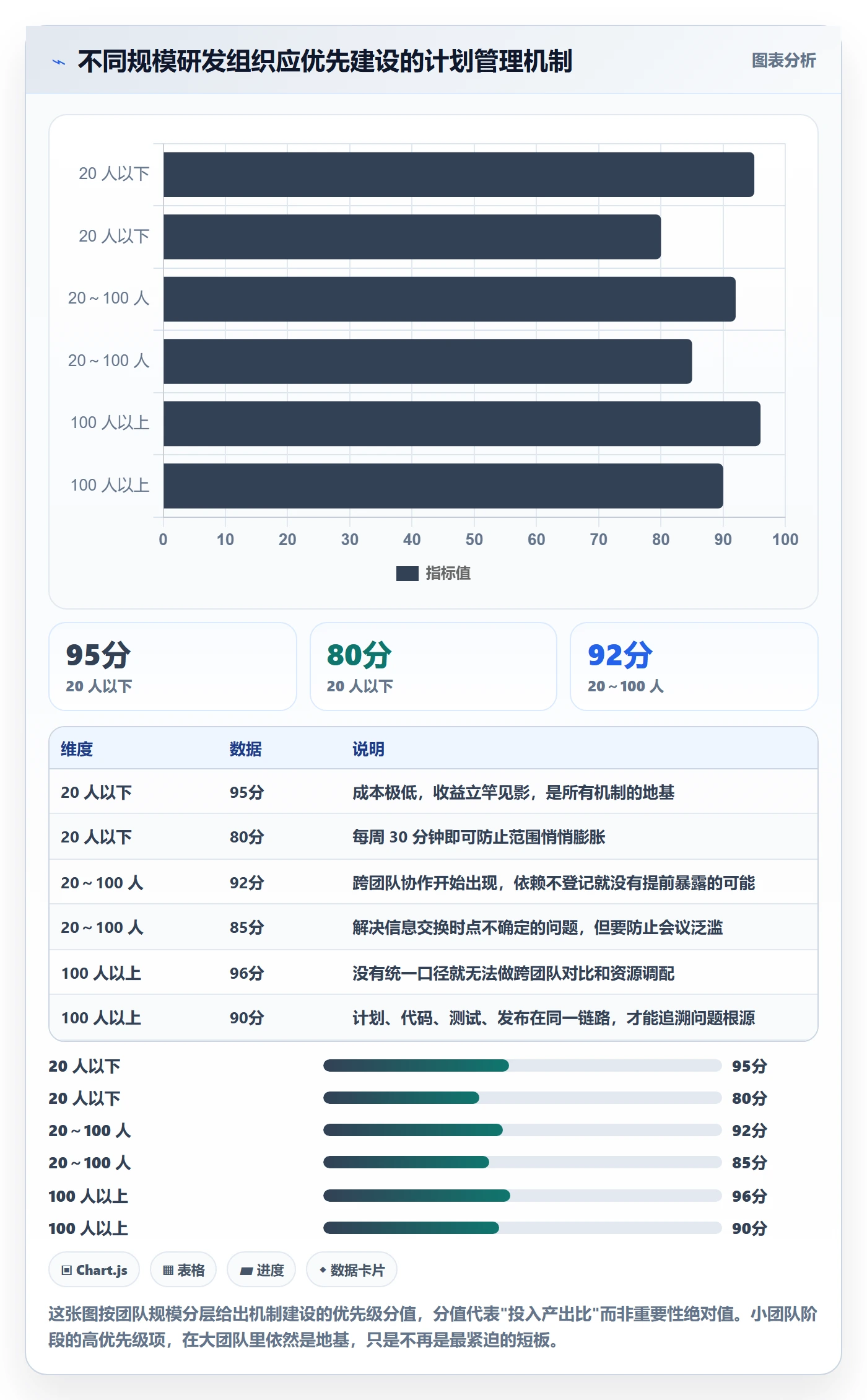The image size is (867, 1400).
Task: Click the 指标值 legend label
Action: click(448, 574)
